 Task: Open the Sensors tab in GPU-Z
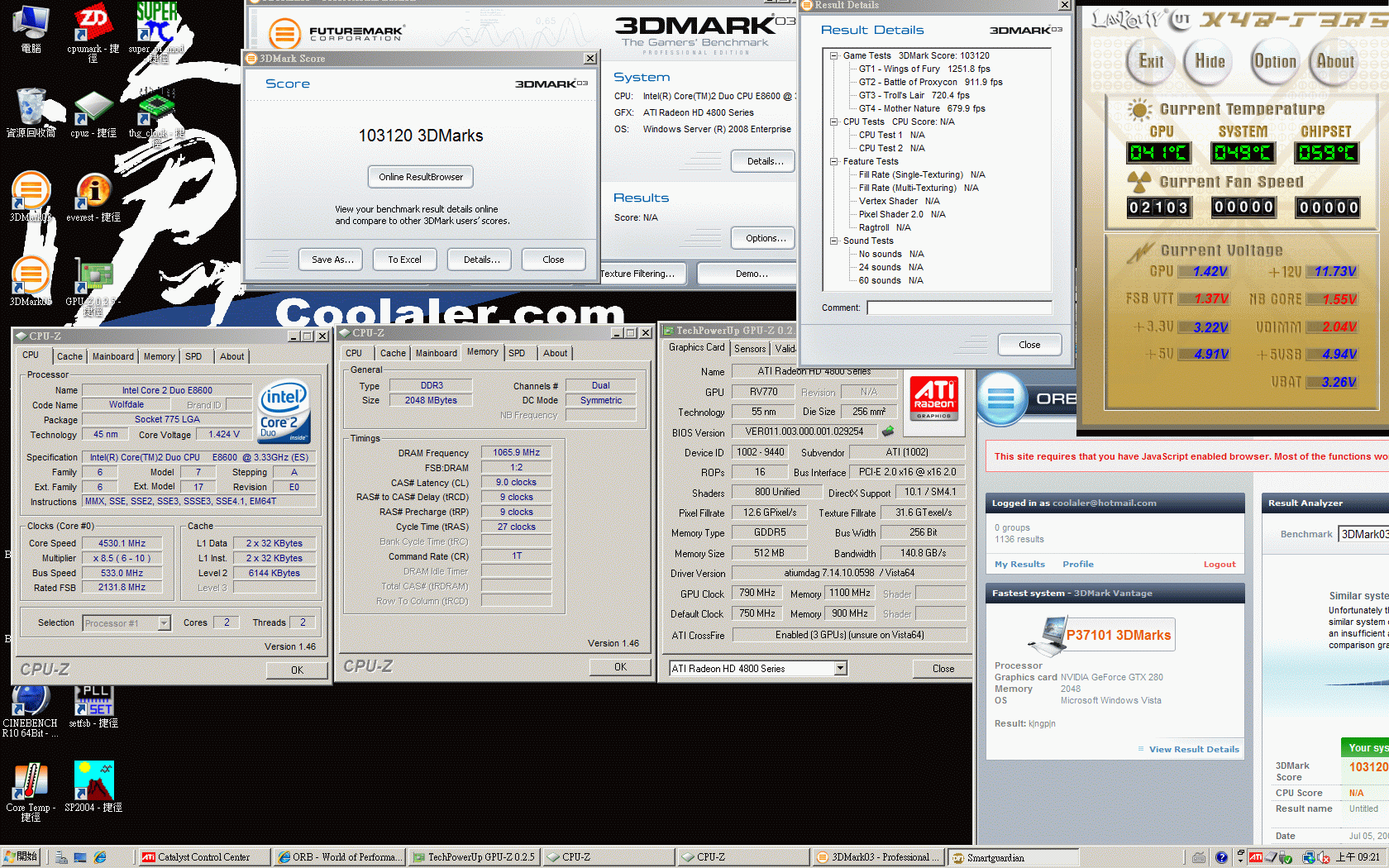(750, 349)
